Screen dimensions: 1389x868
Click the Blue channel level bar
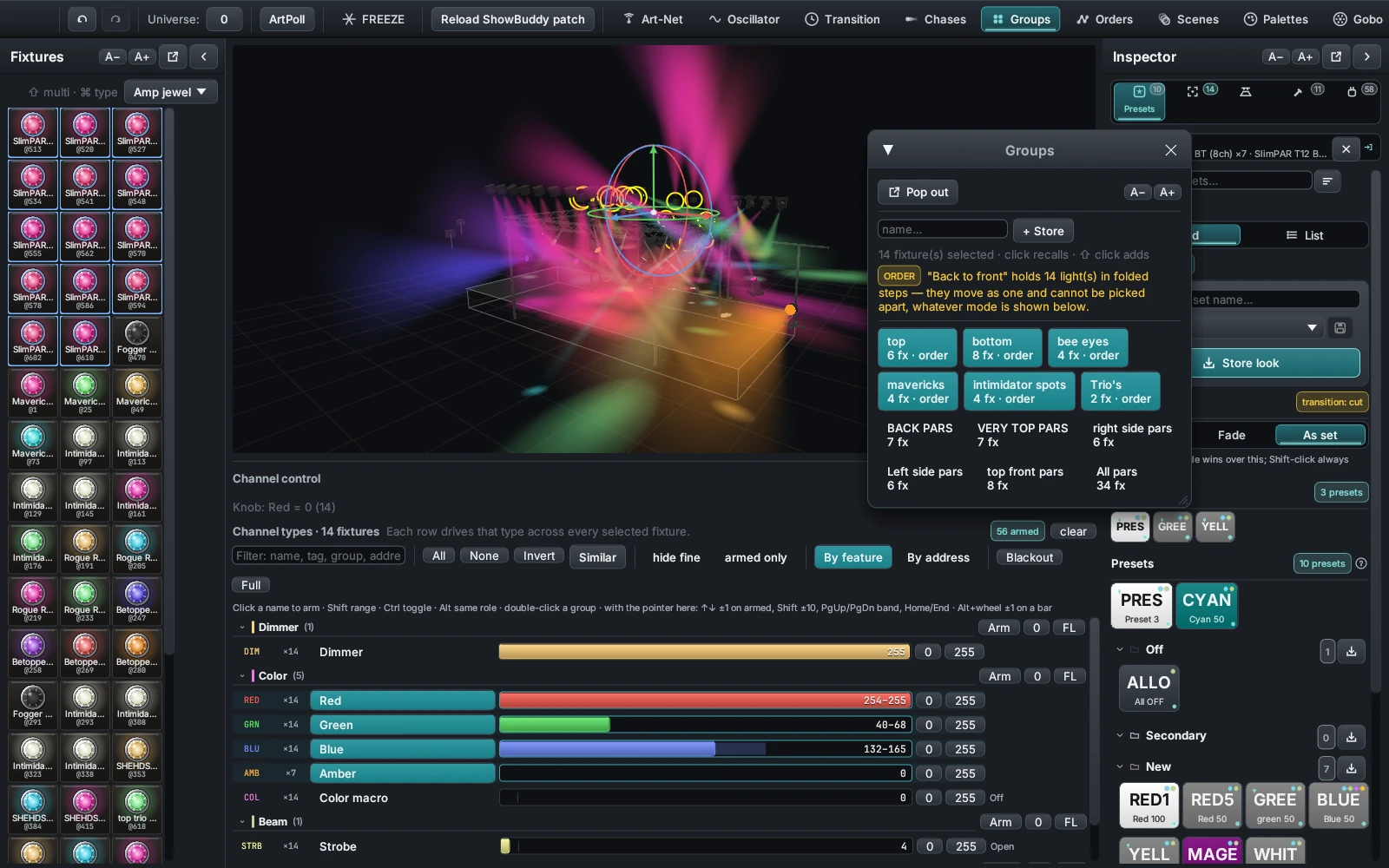tap(704, 749)
